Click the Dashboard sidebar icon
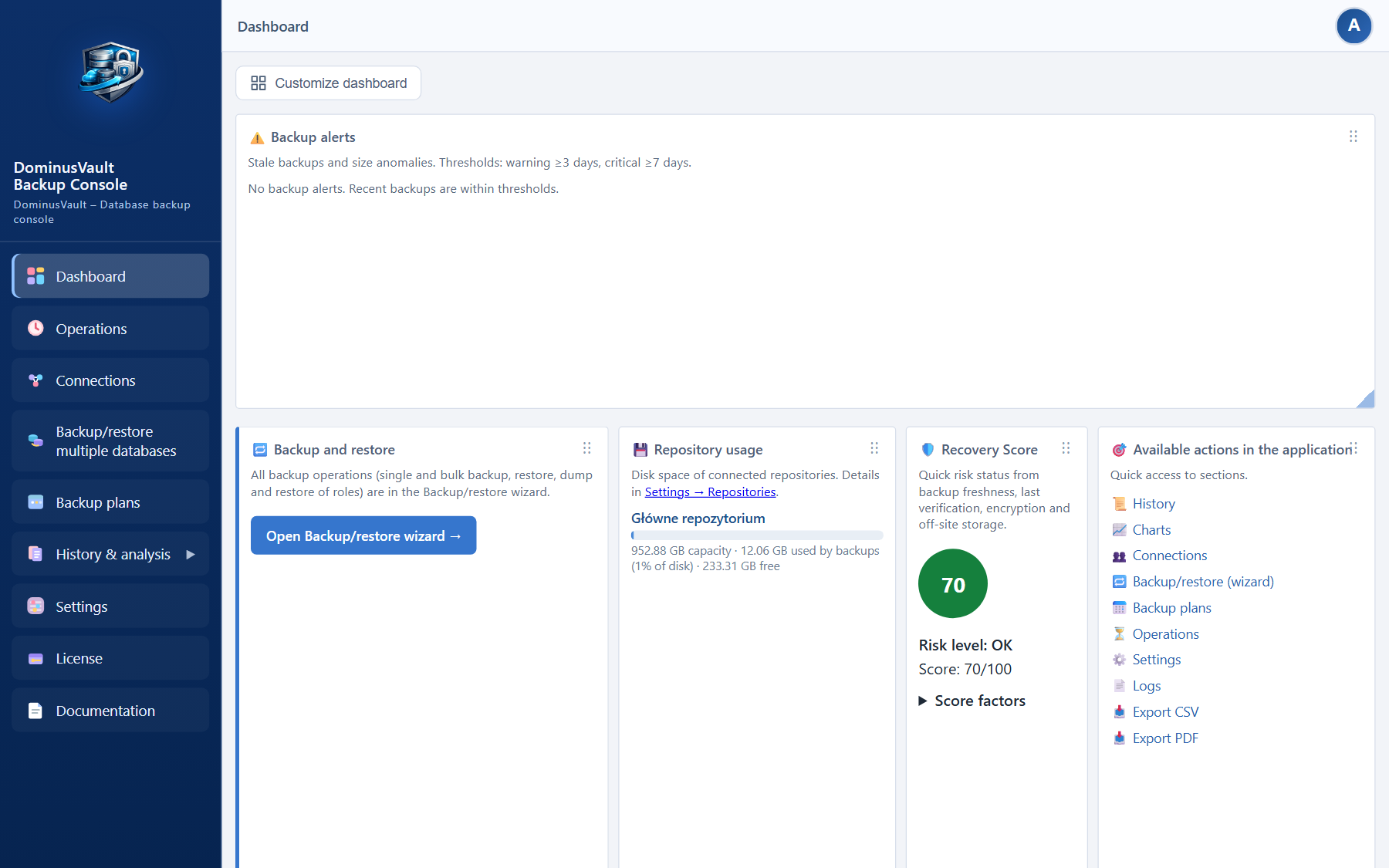This screenshot has width=1389, height=868. [x=35, y=276]
